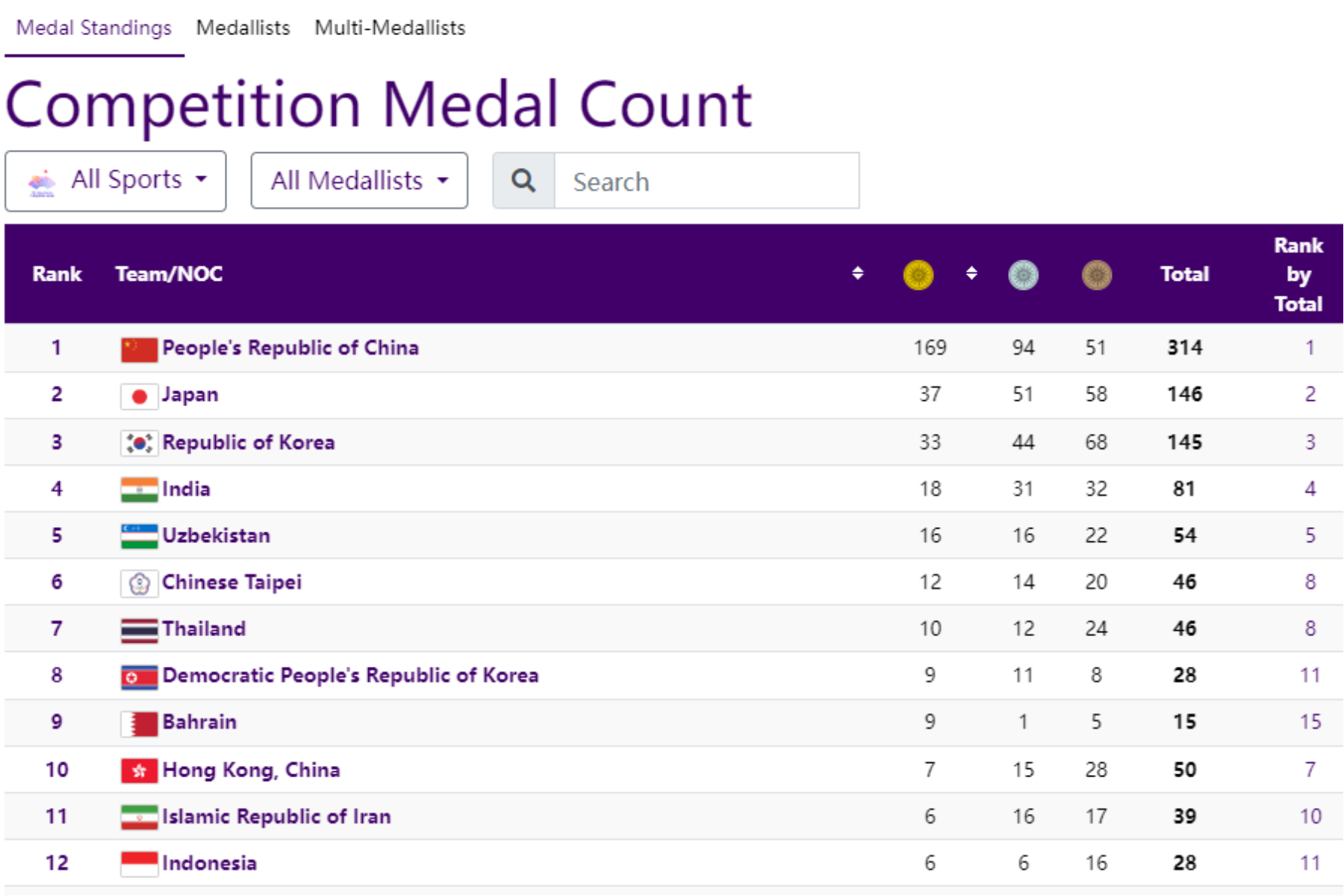
Task: Click the Hong Kong flag icon
Action: (139, 771)
